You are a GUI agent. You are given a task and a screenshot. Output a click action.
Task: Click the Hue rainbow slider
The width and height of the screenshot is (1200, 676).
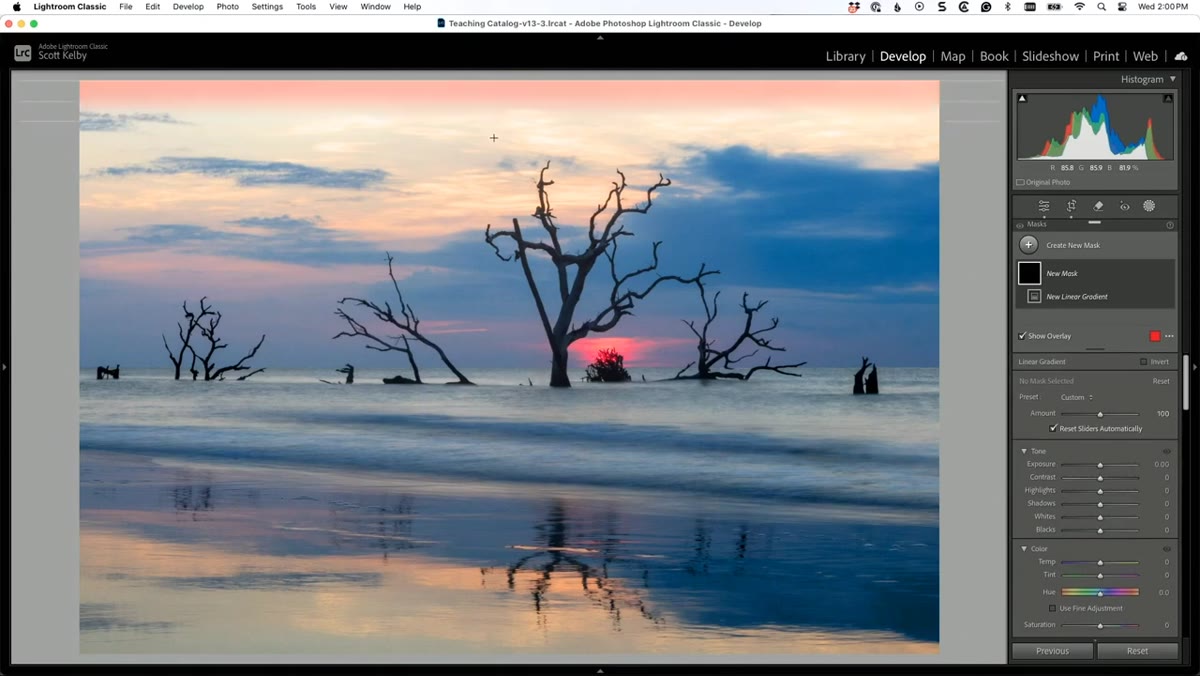[x=1100, y=592]
